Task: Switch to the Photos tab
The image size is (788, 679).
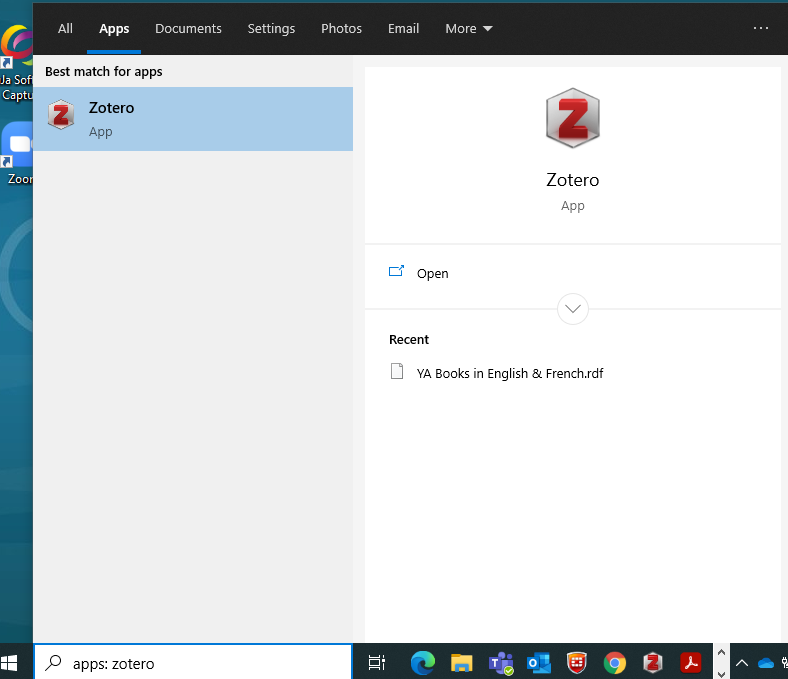Action: (341, 29)
